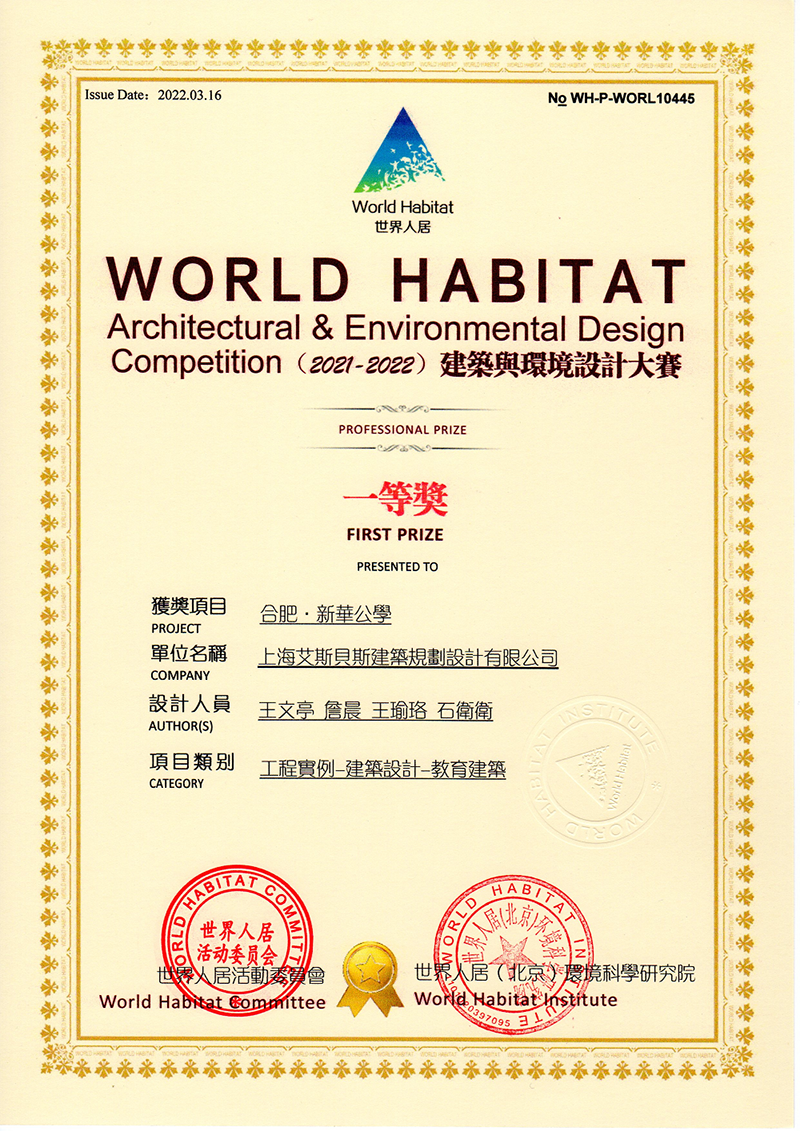Click the underlined authors' names line
Viewport: 800px width, 1131px height.
(x=375, y=711)
